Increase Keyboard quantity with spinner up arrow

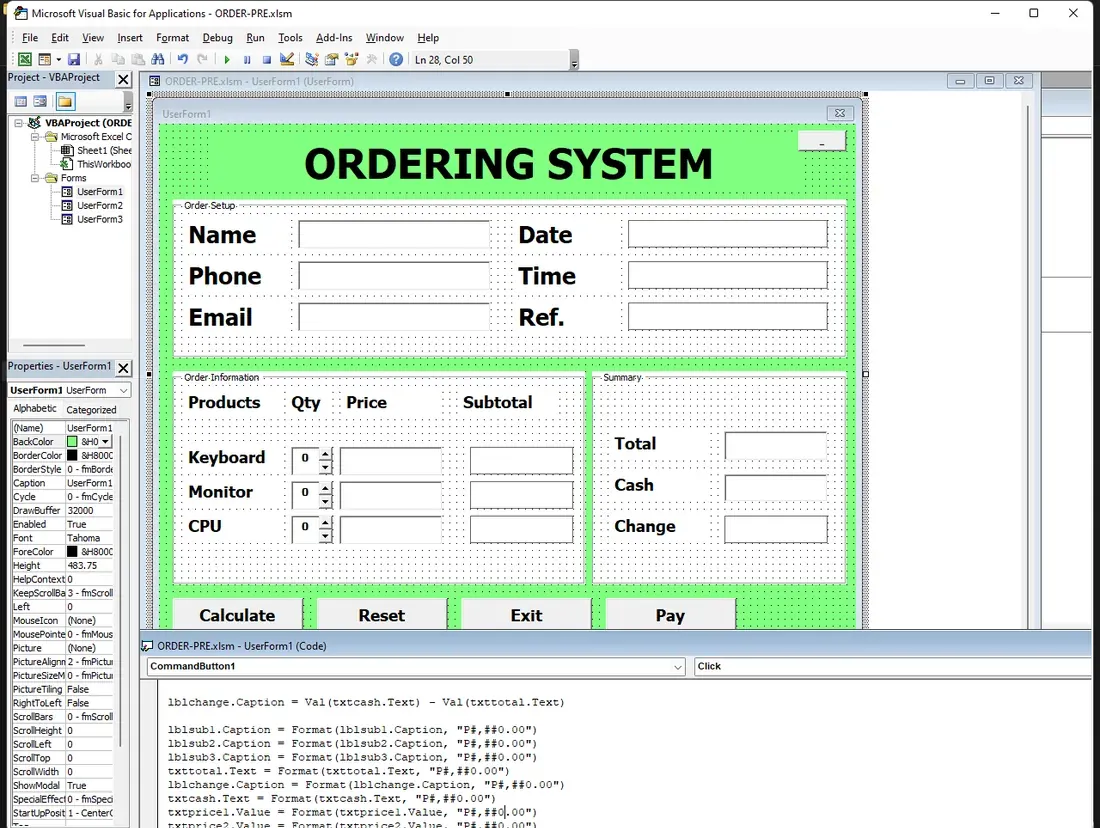point(325,454)
